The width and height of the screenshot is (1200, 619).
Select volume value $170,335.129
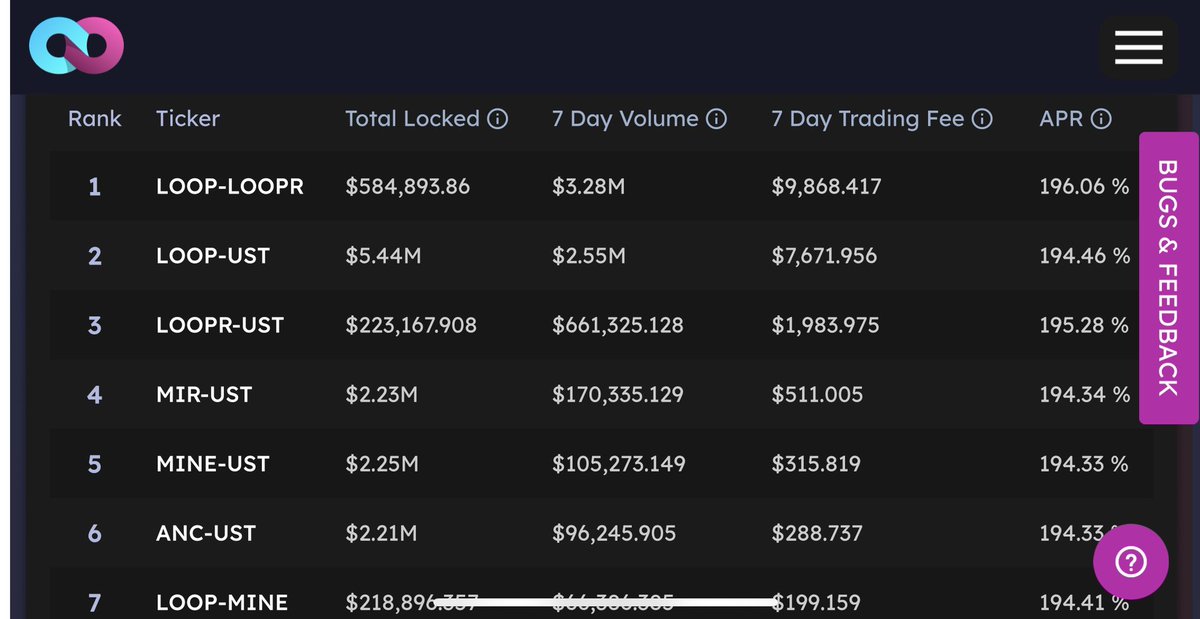(618, 394)
